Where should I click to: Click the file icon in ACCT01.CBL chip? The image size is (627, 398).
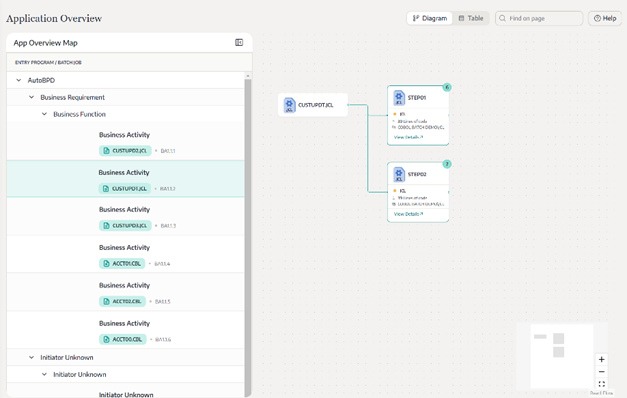click(106, 264)
